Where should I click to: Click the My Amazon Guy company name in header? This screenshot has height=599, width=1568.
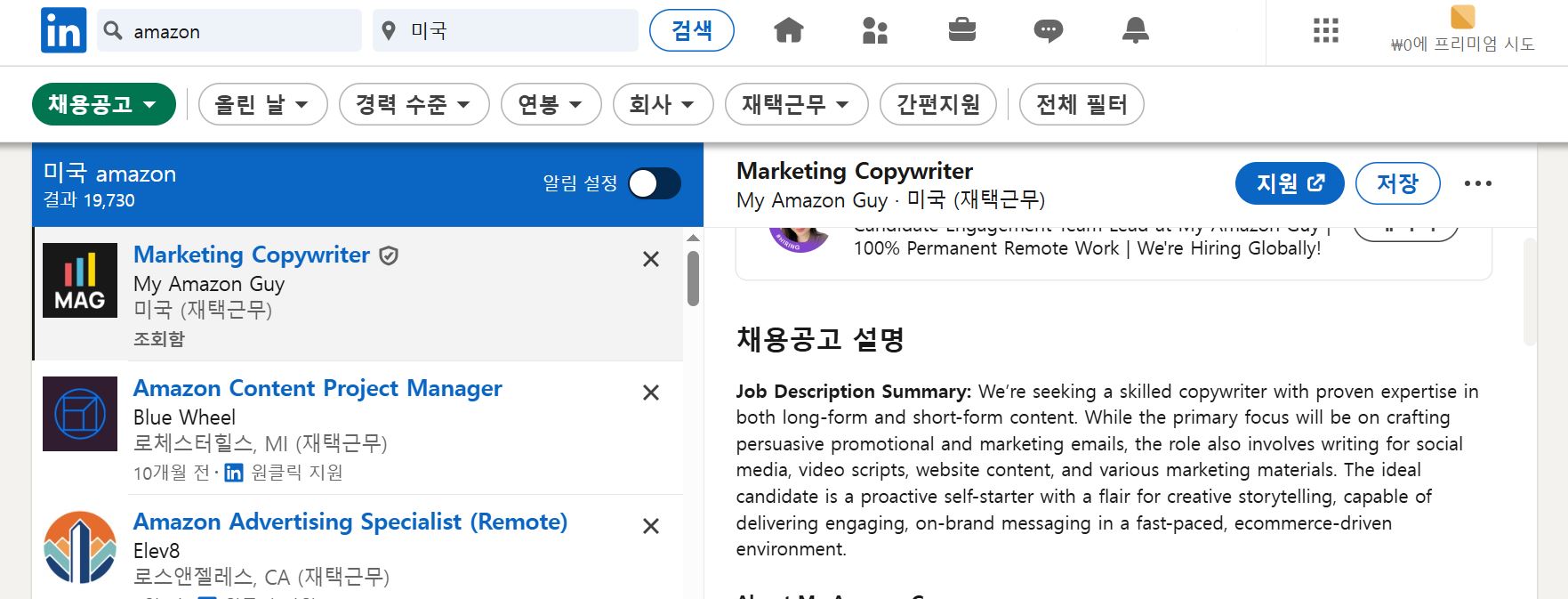[x=812, y=200]
